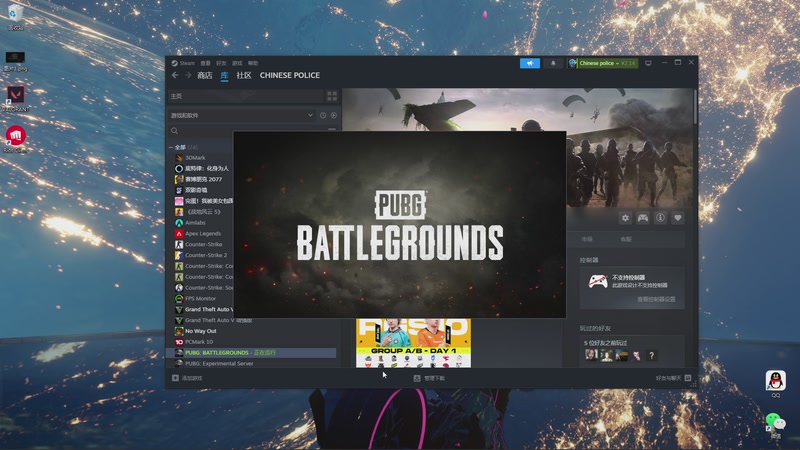Open game info circle icon
This screenshot has width=800, height=450.
click(x=660, y=218)
